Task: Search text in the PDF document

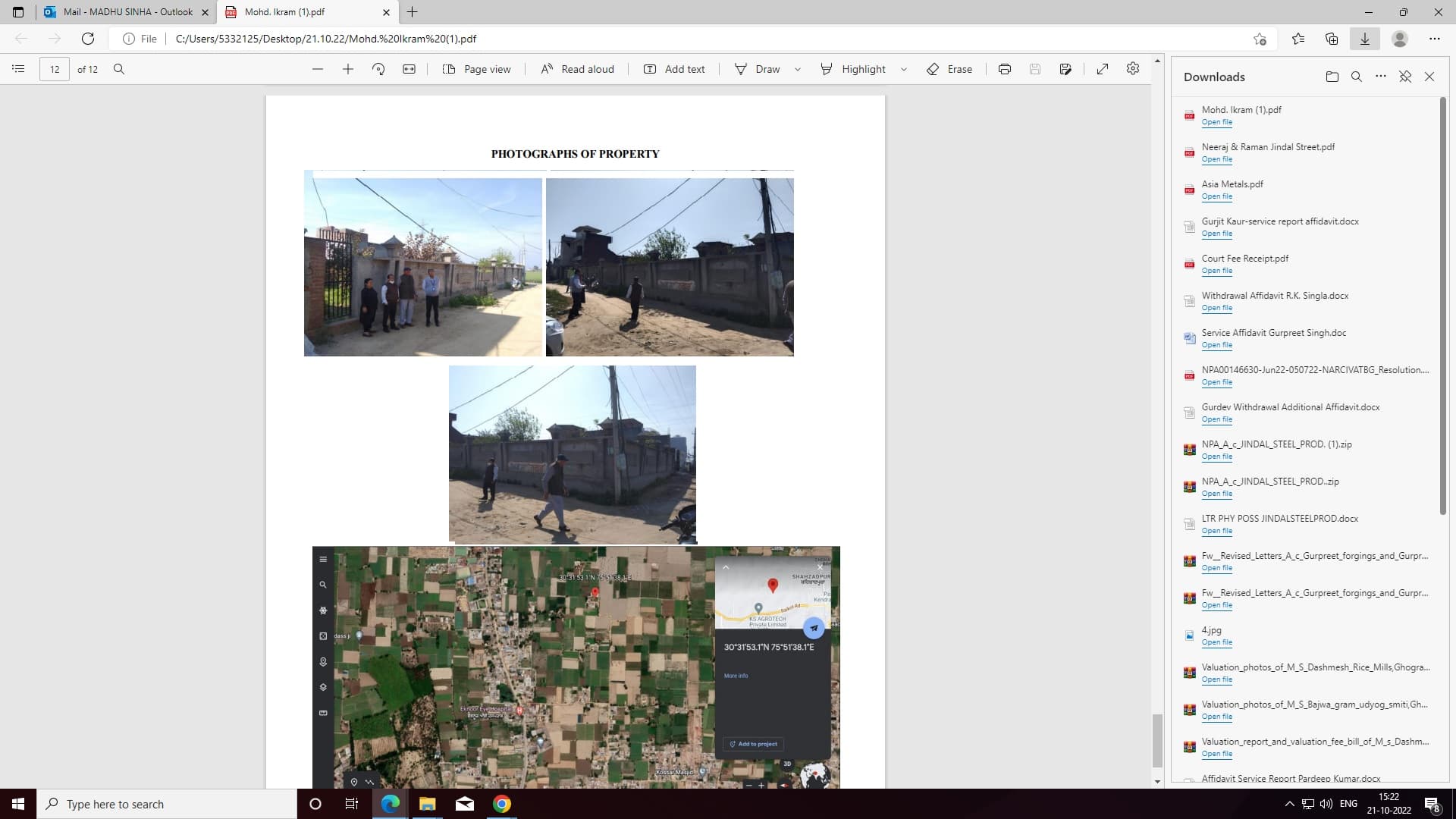Action: coord(119,69)
